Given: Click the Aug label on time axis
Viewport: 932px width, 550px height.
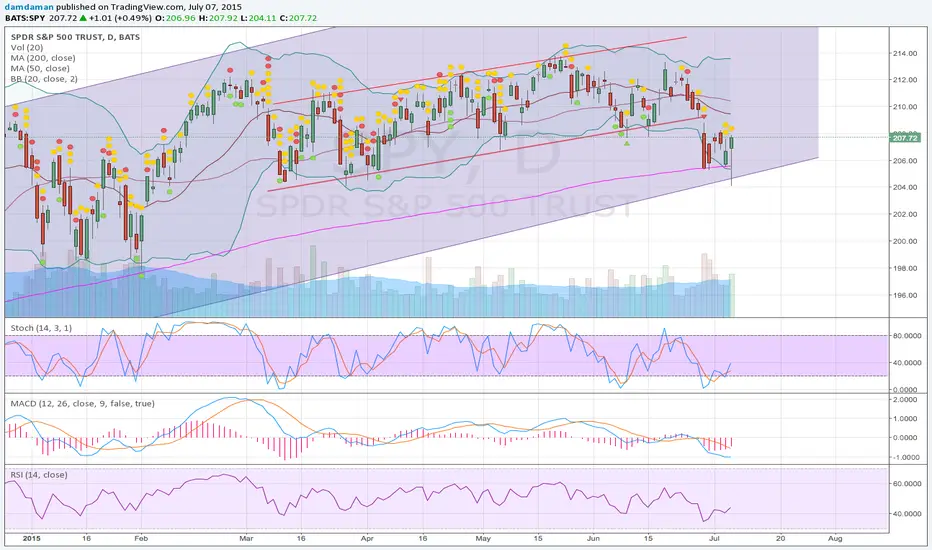Looking at the screenshot, I should tap(835, 538).
